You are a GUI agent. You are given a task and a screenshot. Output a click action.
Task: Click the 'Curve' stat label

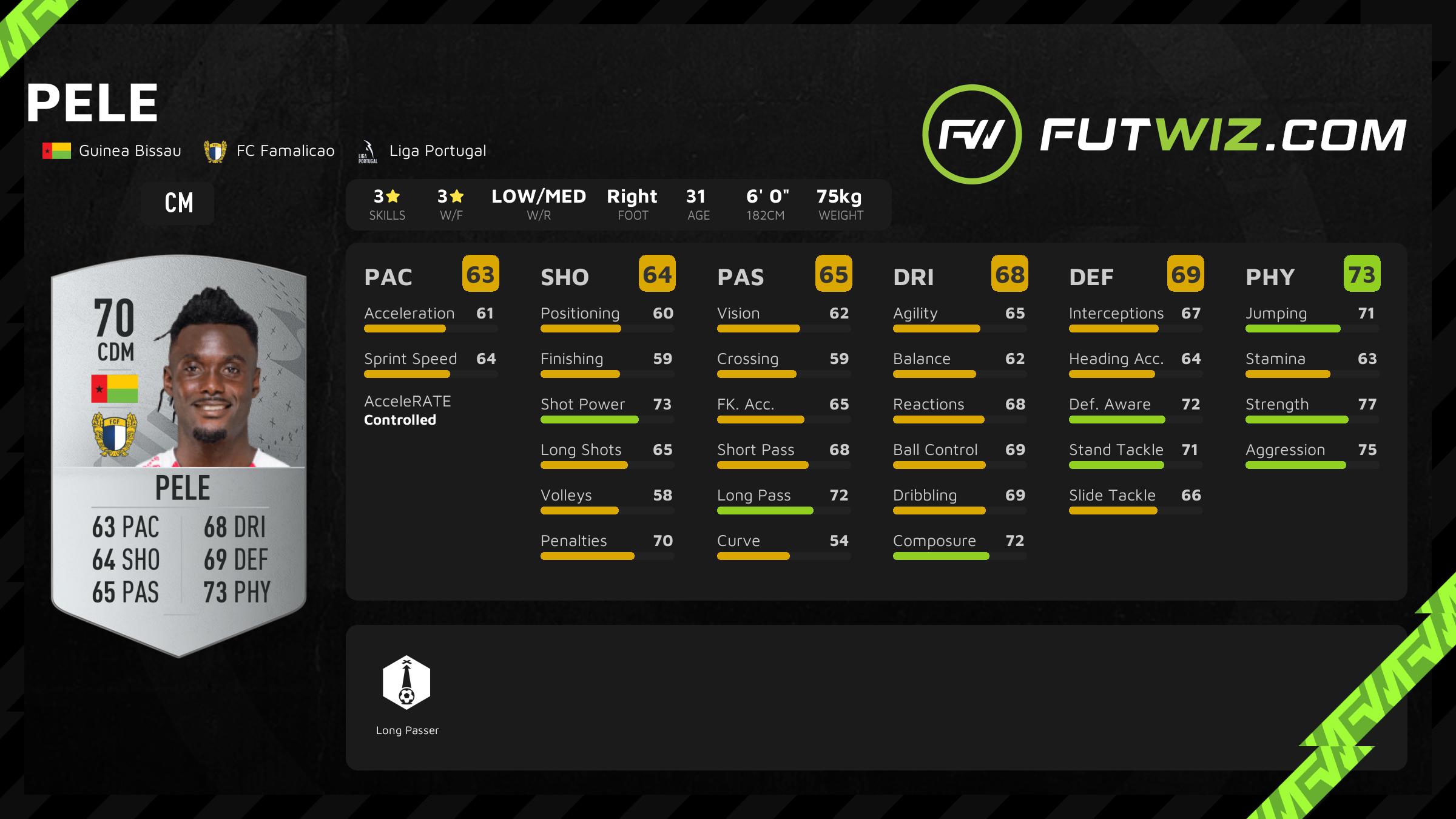tap(738, 541)
